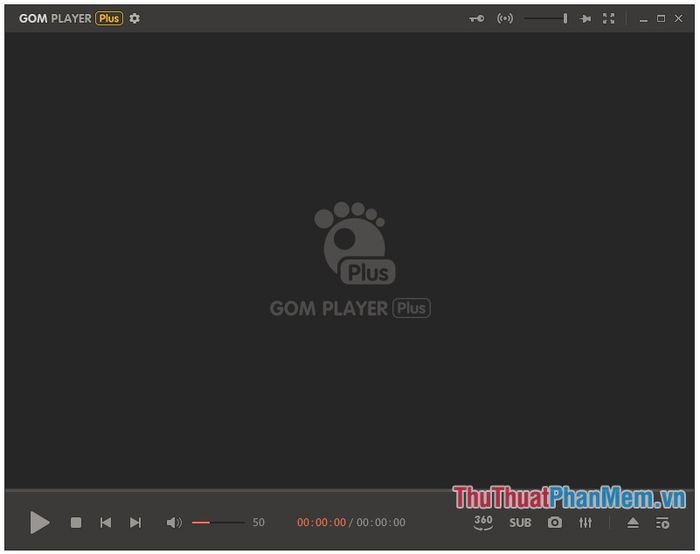Skip to the previous track
700x554 pixels.
[x=105, y=522]
